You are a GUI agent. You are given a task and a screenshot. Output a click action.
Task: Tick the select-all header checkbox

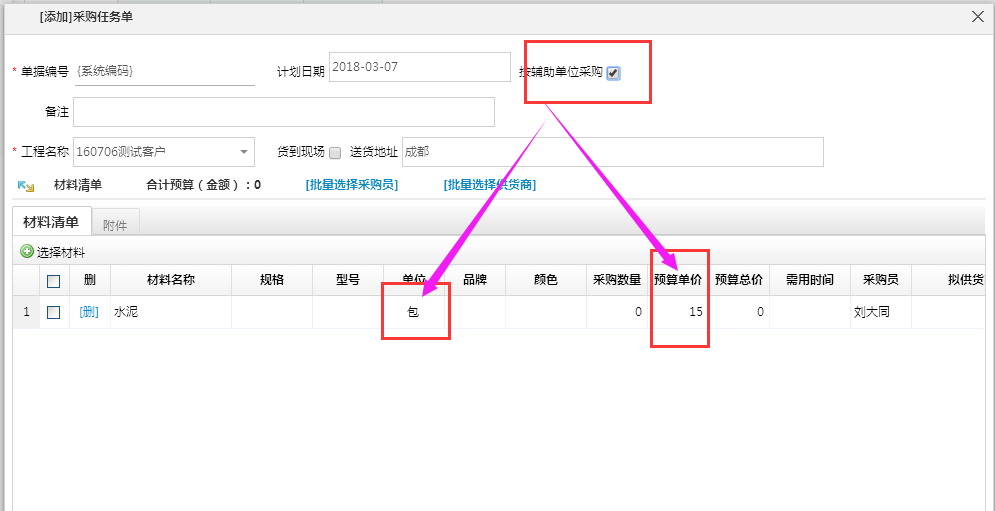click(x=54, y=281)
